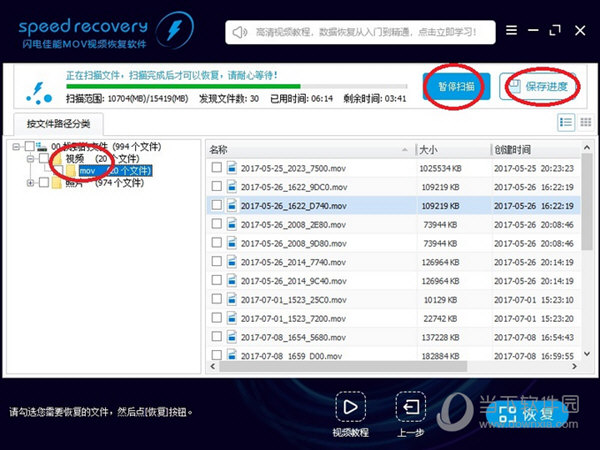600x450 pixels.
Task: Click file icon of 2017-05-26_2008_2E80.mov
Action: coord(232,224)
